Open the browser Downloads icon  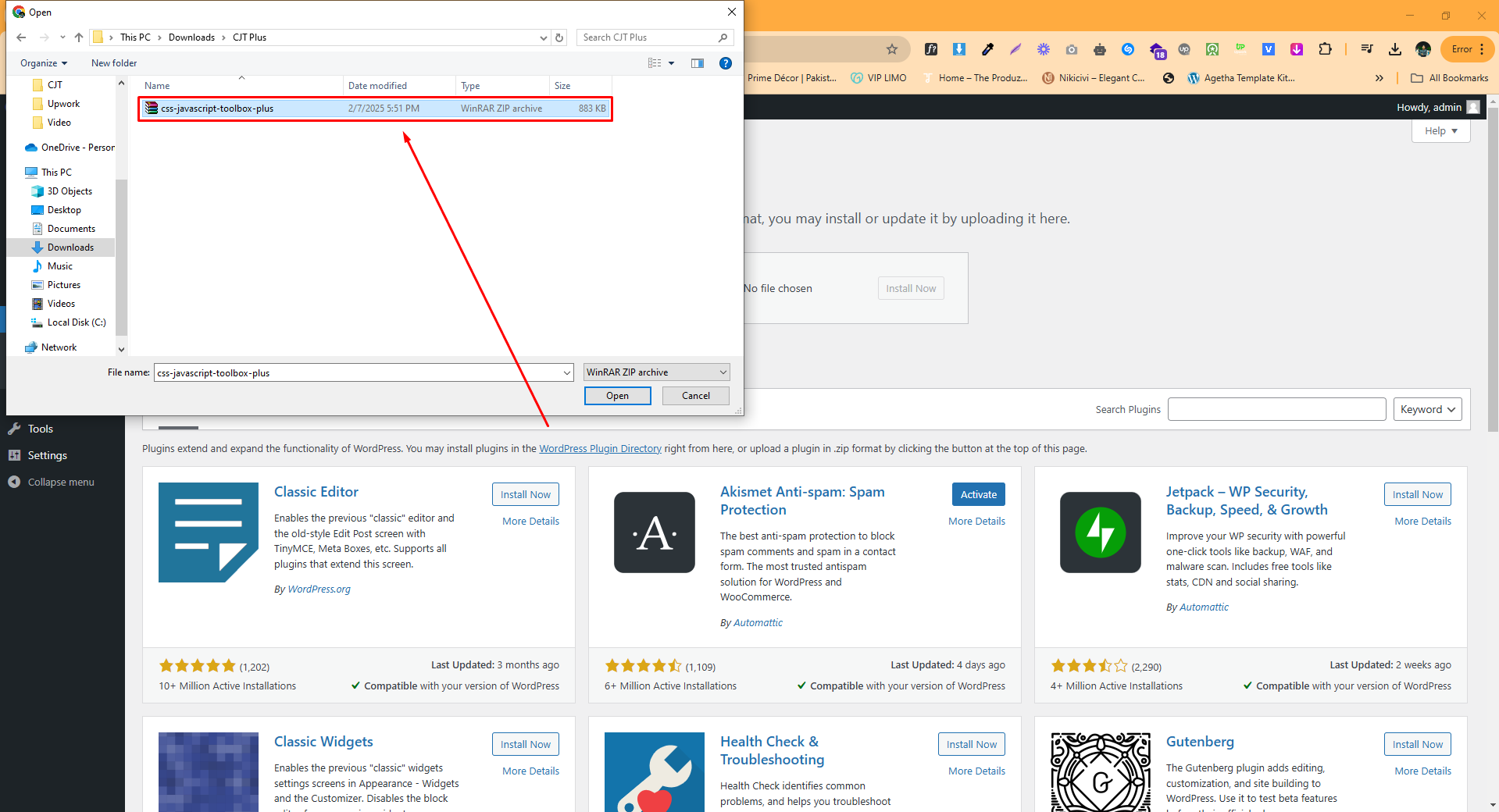[x=1395, y=49]
